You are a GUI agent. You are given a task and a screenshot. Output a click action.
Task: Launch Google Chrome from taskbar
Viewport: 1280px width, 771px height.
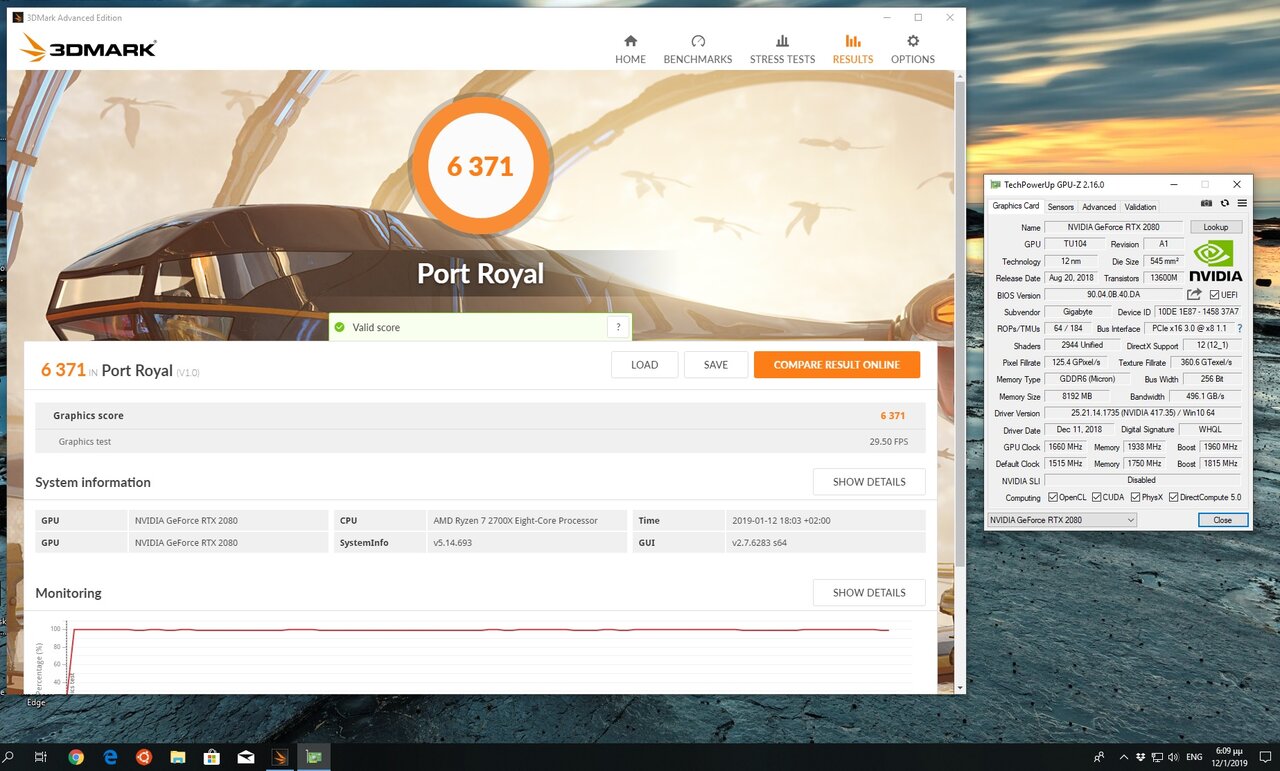[76, 757]
